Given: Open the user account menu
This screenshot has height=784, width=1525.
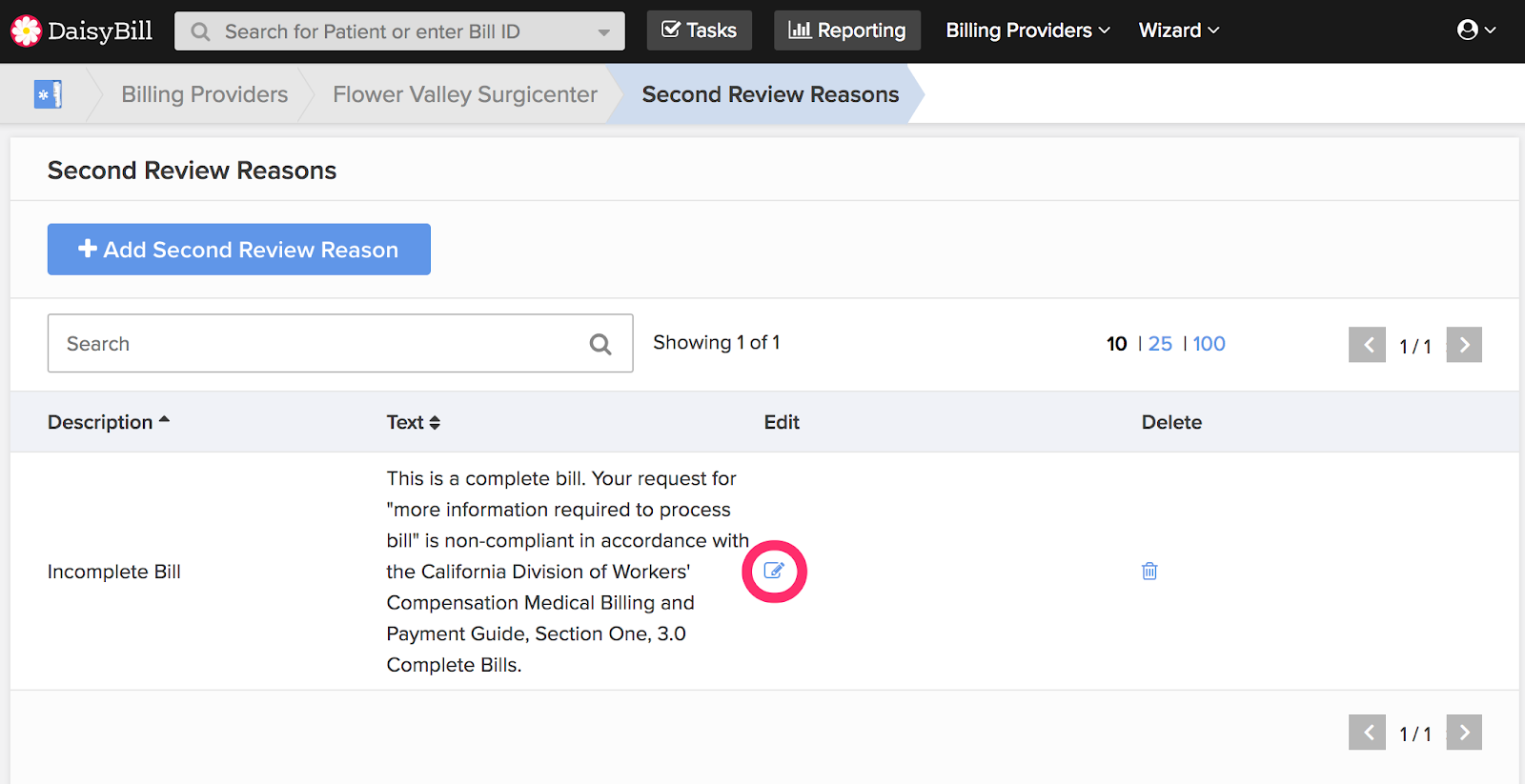Looking at the screenshot, I should pos(1476,30).
